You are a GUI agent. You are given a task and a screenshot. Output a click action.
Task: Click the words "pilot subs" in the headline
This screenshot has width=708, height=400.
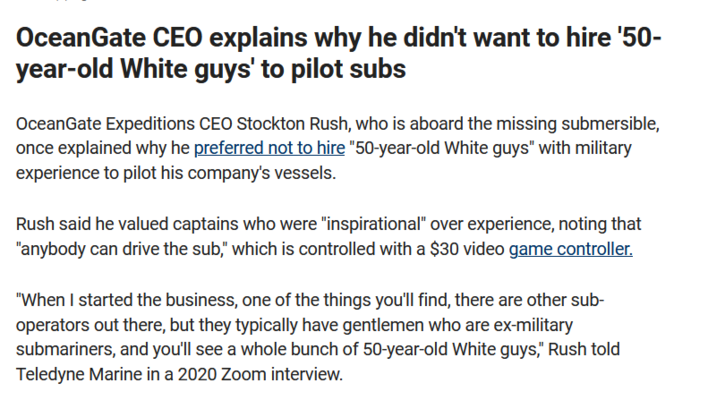(x=348, y=69)
